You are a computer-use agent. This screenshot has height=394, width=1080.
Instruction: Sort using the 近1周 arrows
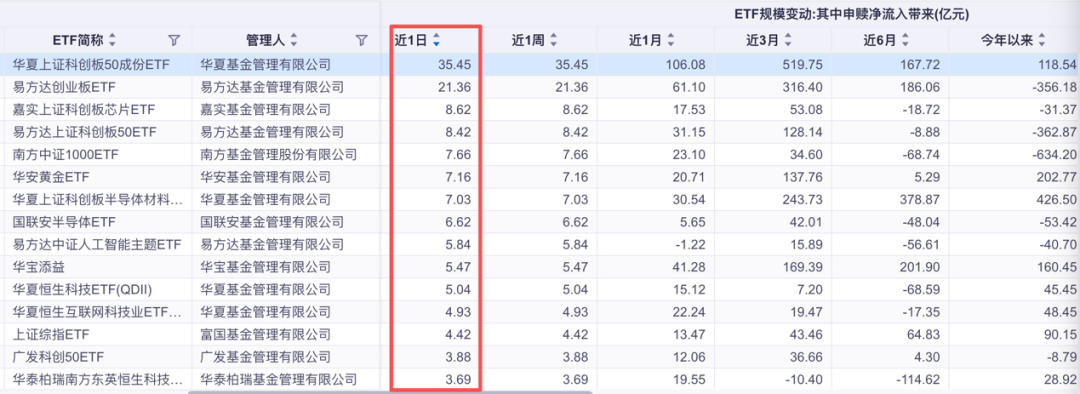pos(553,41)
